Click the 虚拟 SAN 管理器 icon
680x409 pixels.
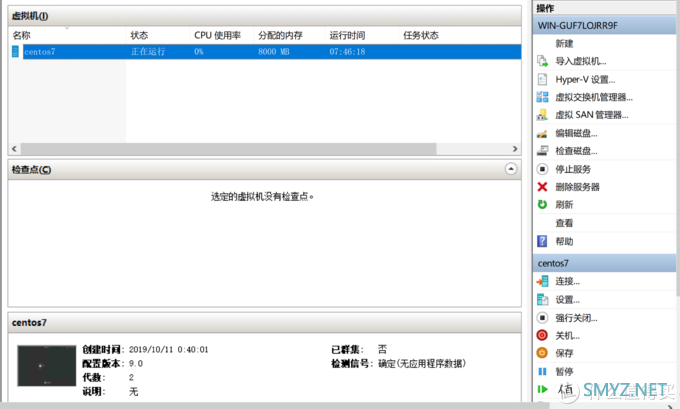[542, 115]
